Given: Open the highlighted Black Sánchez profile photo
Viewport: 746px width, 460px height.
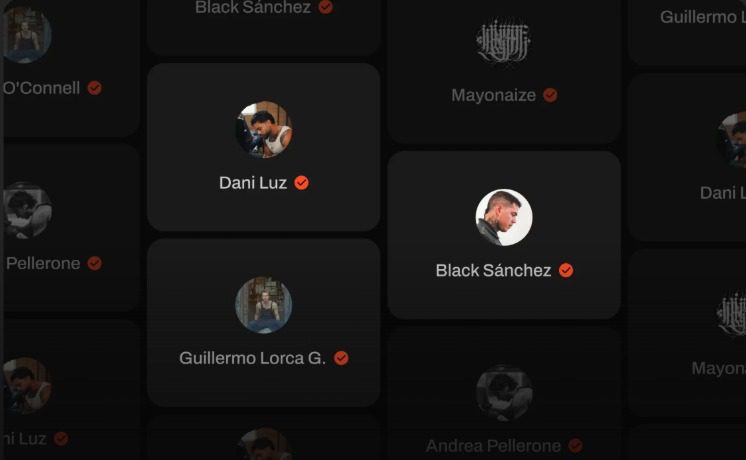Looking at the screenshot, I should coord(504,217).
